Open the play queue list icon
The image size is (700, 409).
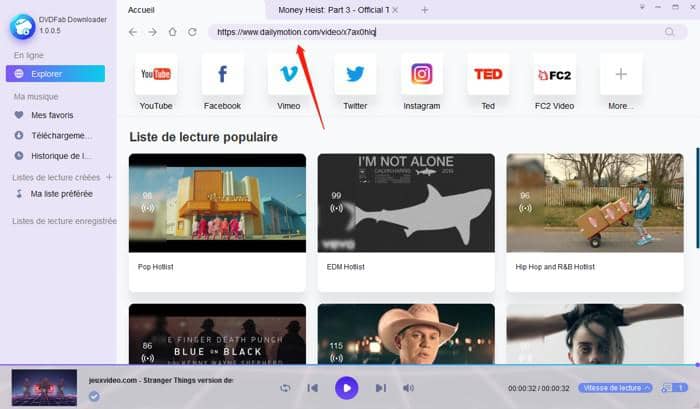(674, 388)
